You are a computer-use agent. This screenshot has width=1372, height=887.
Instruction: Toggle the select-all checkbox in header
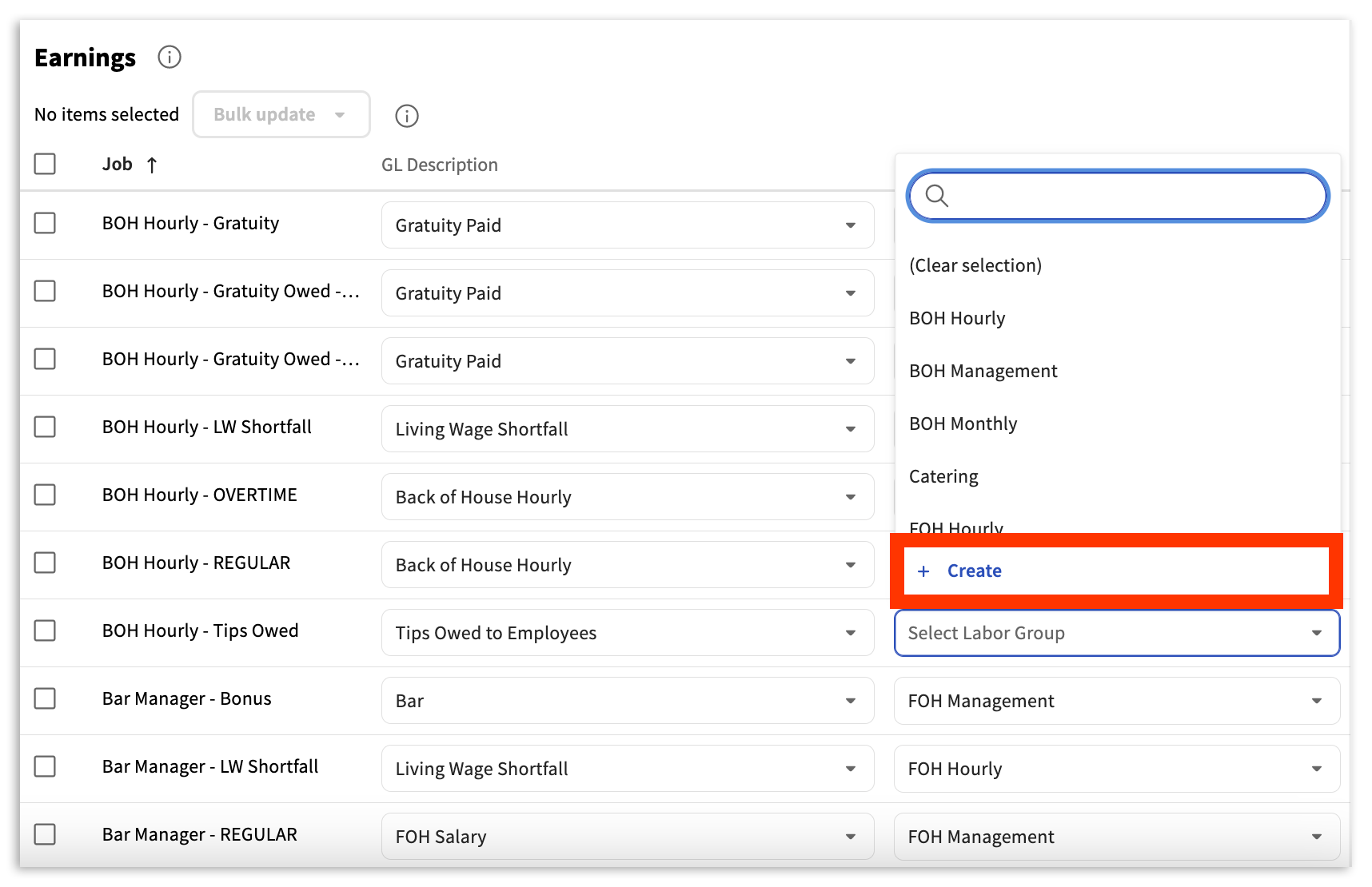click(x=45, y=164)
